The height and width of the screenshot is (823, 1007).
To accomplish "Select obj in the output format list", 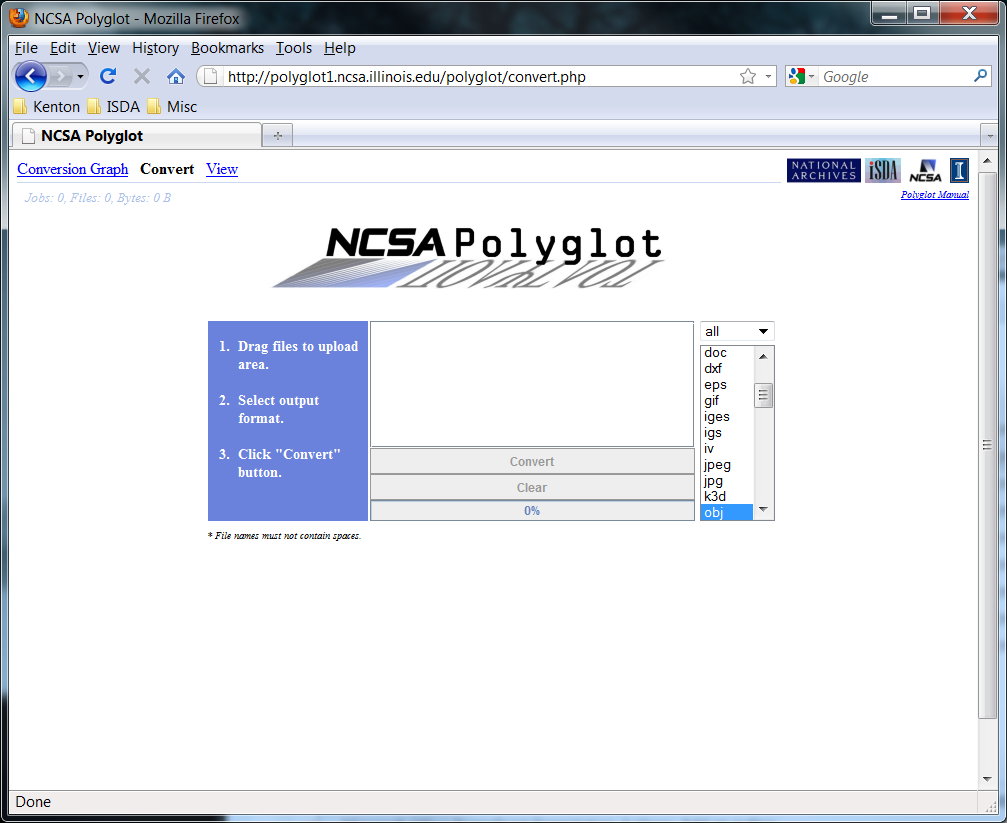I will tap(726, 512).
